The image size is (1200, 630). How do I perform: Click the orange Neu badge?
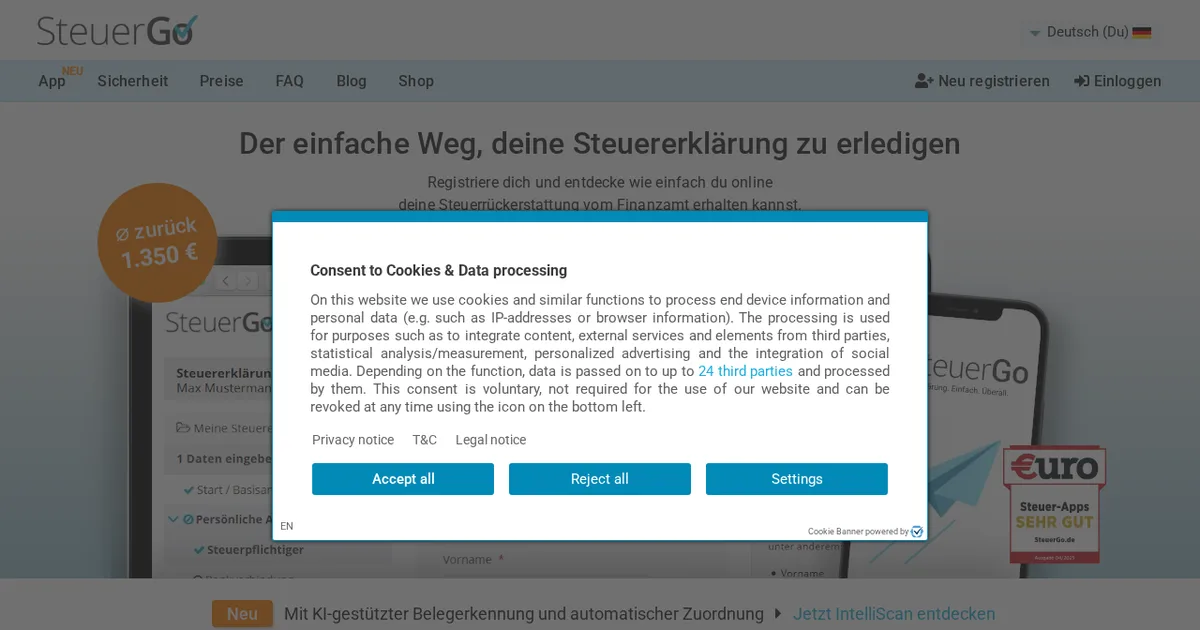[x=242, y=614]
